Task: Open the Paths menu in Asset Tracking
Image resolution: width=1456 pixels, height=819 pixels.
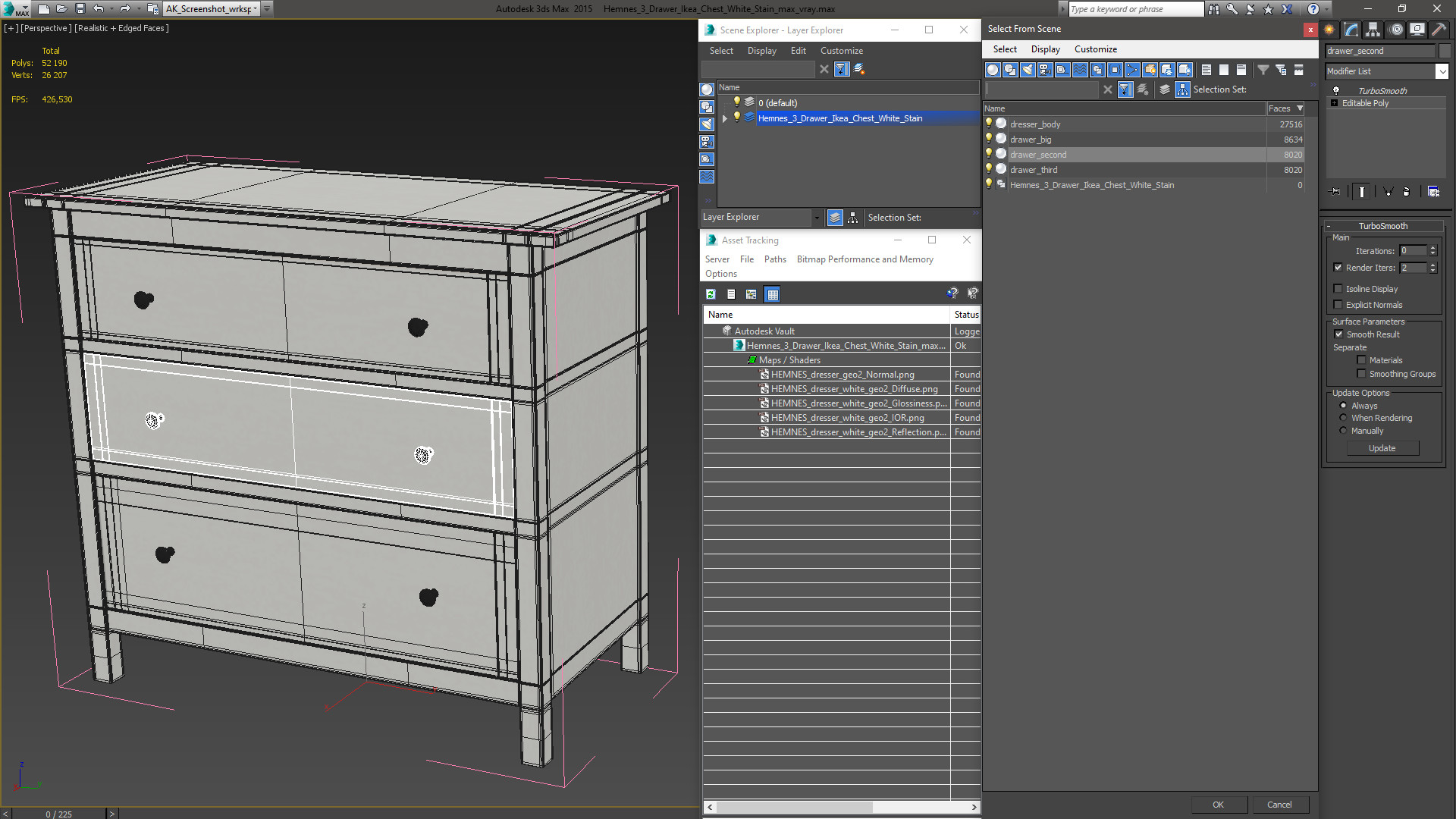Action: (x=774, y=259)
